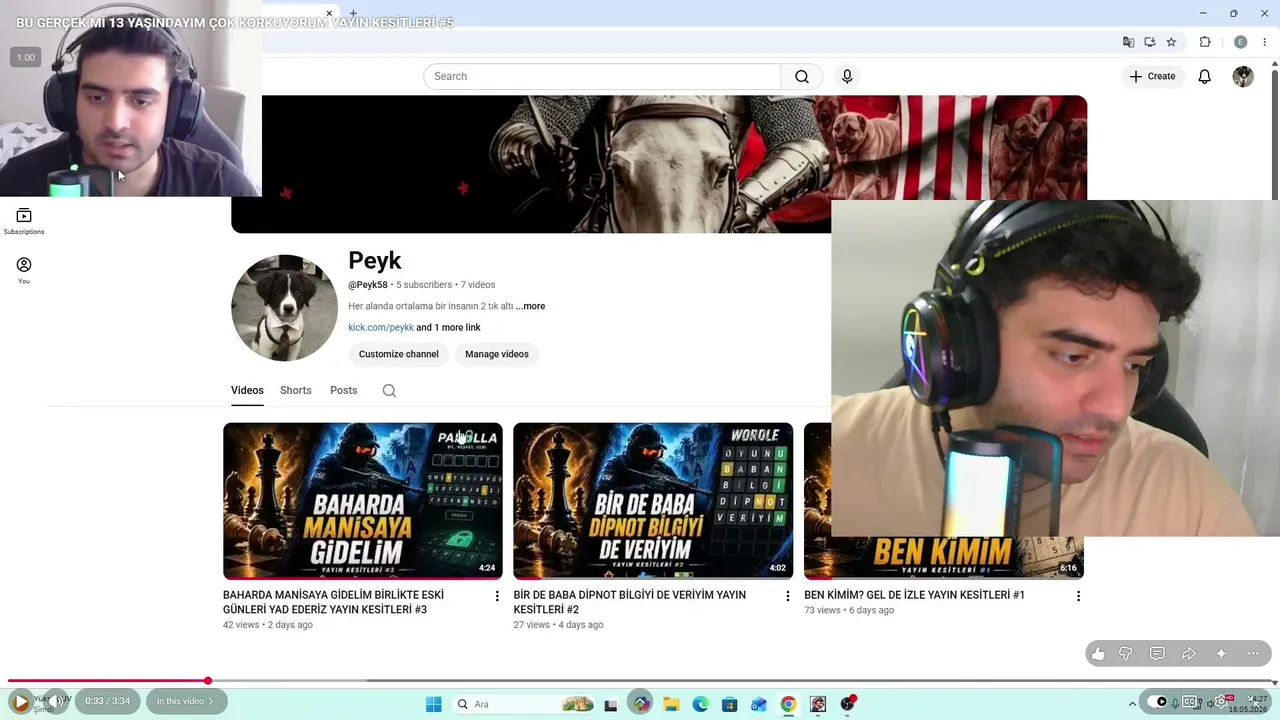Click the YouTube Search input field
The width and height of the screenshot is (1280, 720).
pyautogui.click(x=602, y=77)
